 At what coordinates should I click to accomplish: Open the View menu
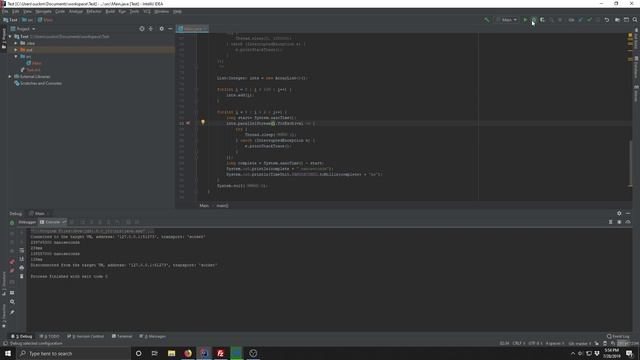(27, 11)
